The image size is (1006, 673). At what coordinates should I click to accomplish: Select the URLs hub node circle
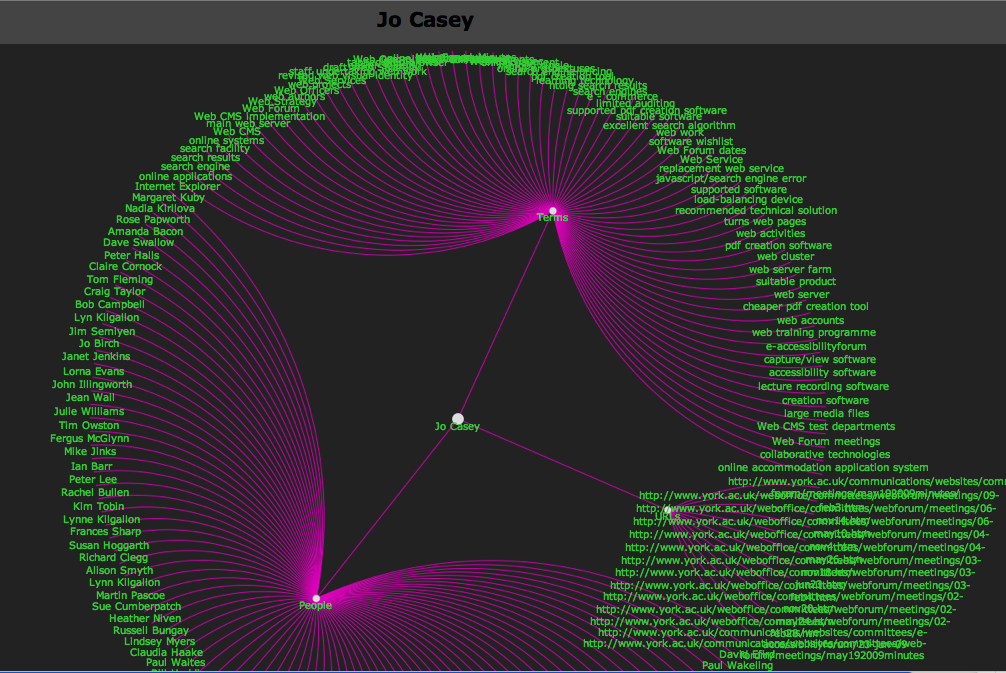click(666, 510)
